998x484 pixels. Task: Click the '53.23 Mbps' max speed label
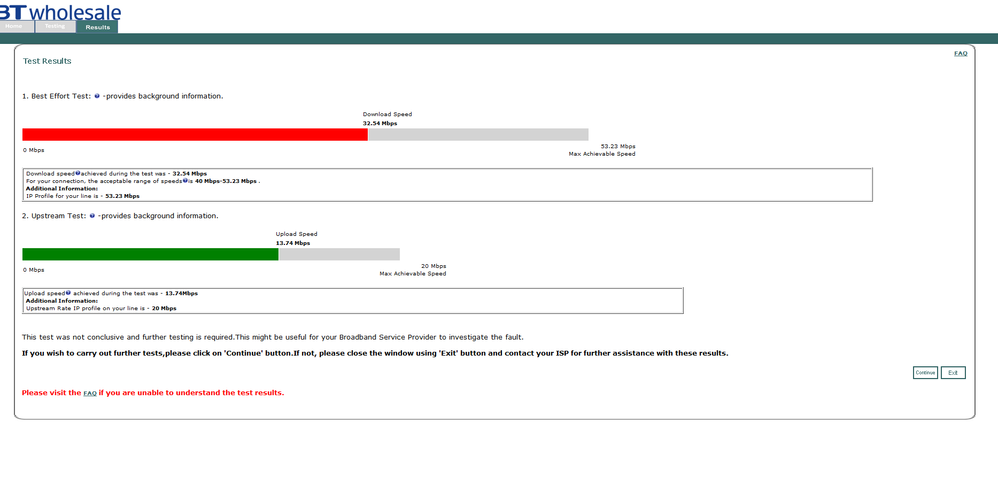(x=618, y=146)
